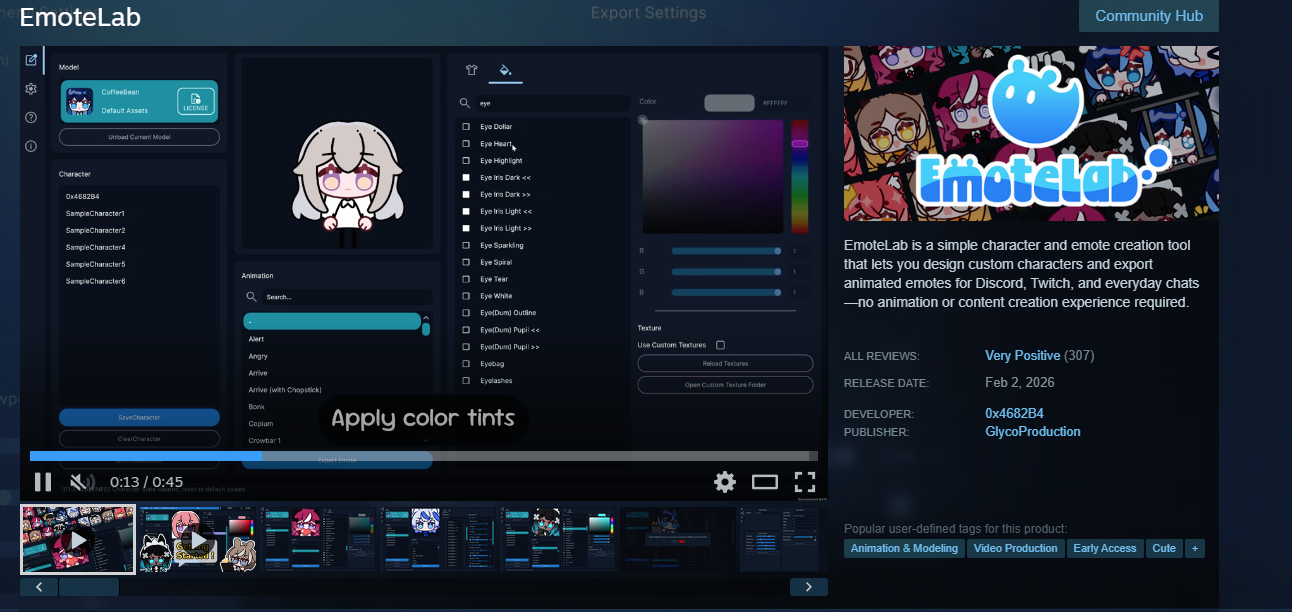Open video settings gear
The image size is (1292, 612).
point(725,482)
